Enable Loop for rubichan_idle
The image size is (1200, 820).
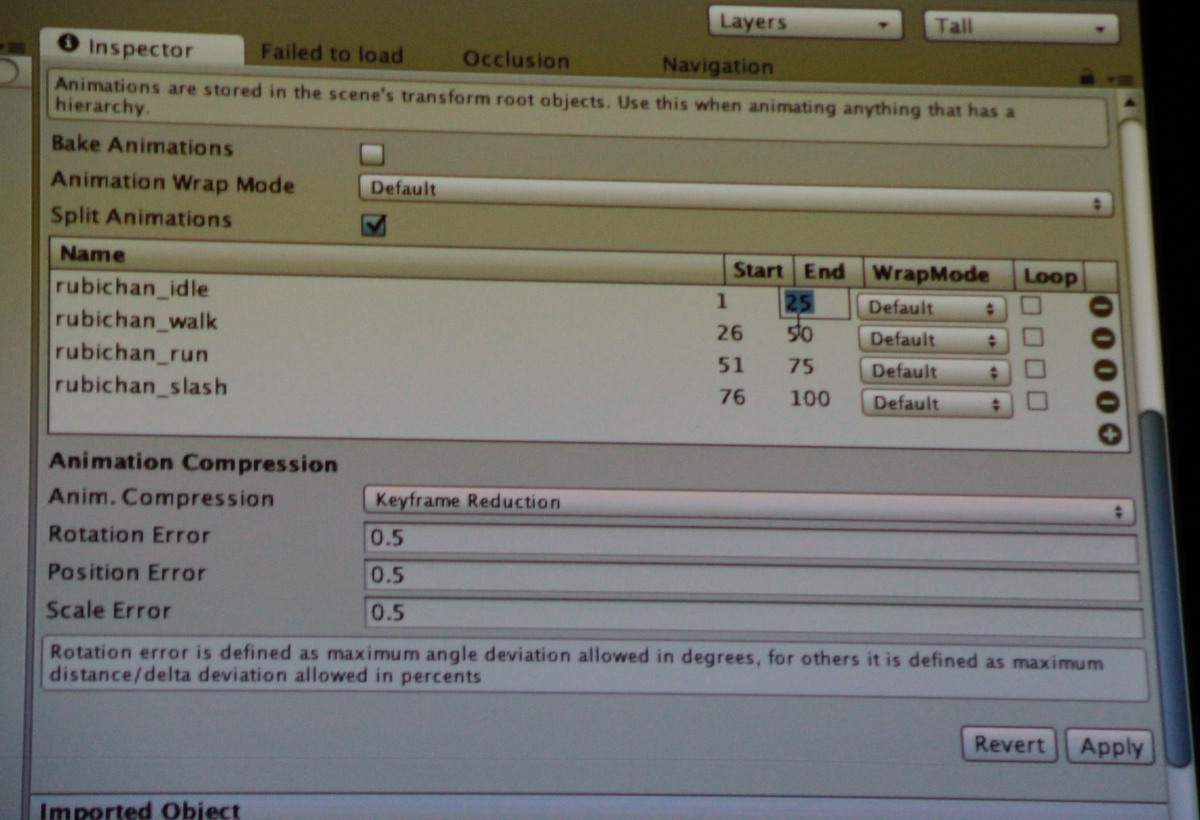(x=1030, y=305)
